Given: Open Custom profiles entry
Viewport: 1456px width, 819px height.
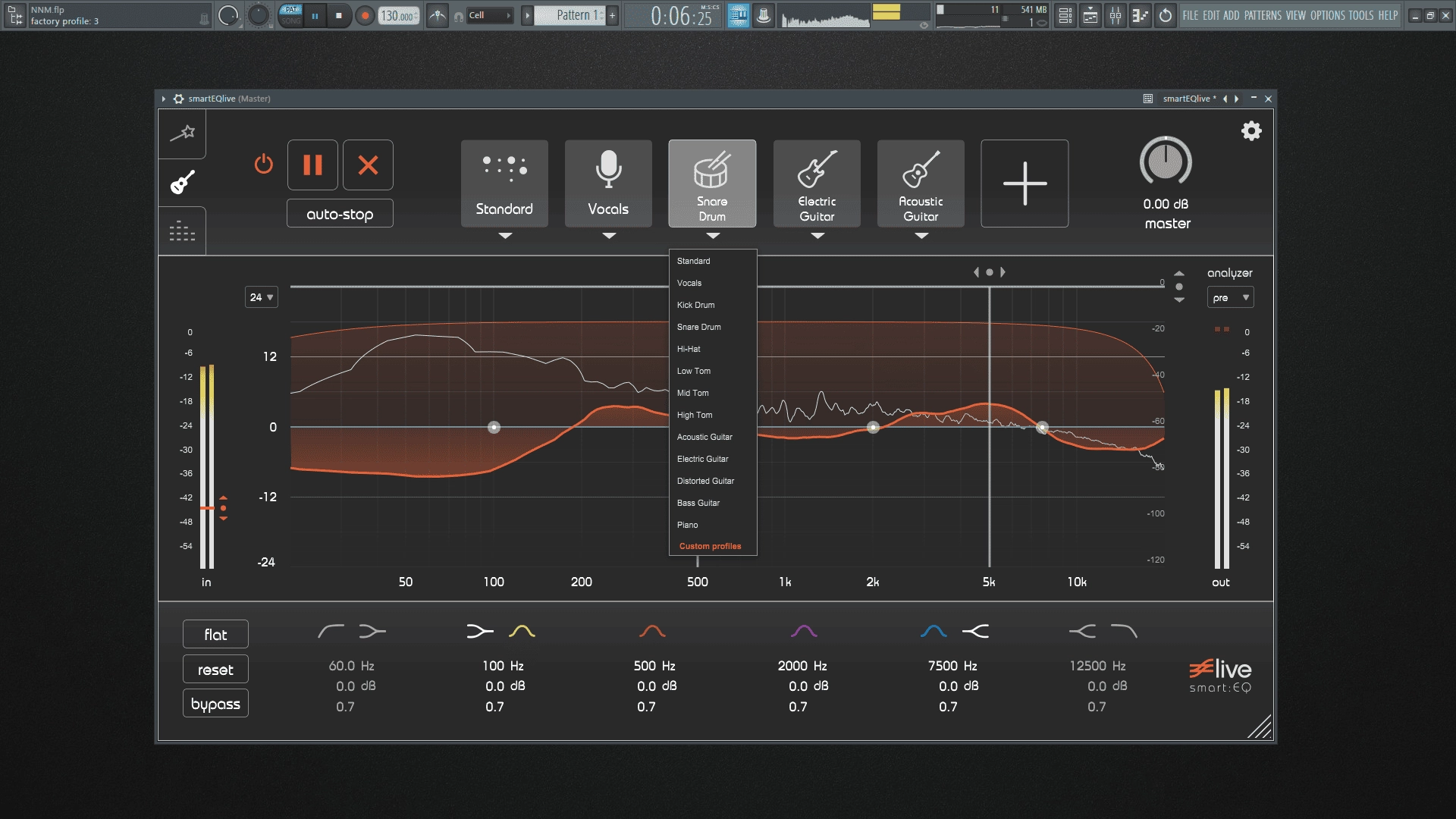Looking at the screenshot, I should pos(713,546).
